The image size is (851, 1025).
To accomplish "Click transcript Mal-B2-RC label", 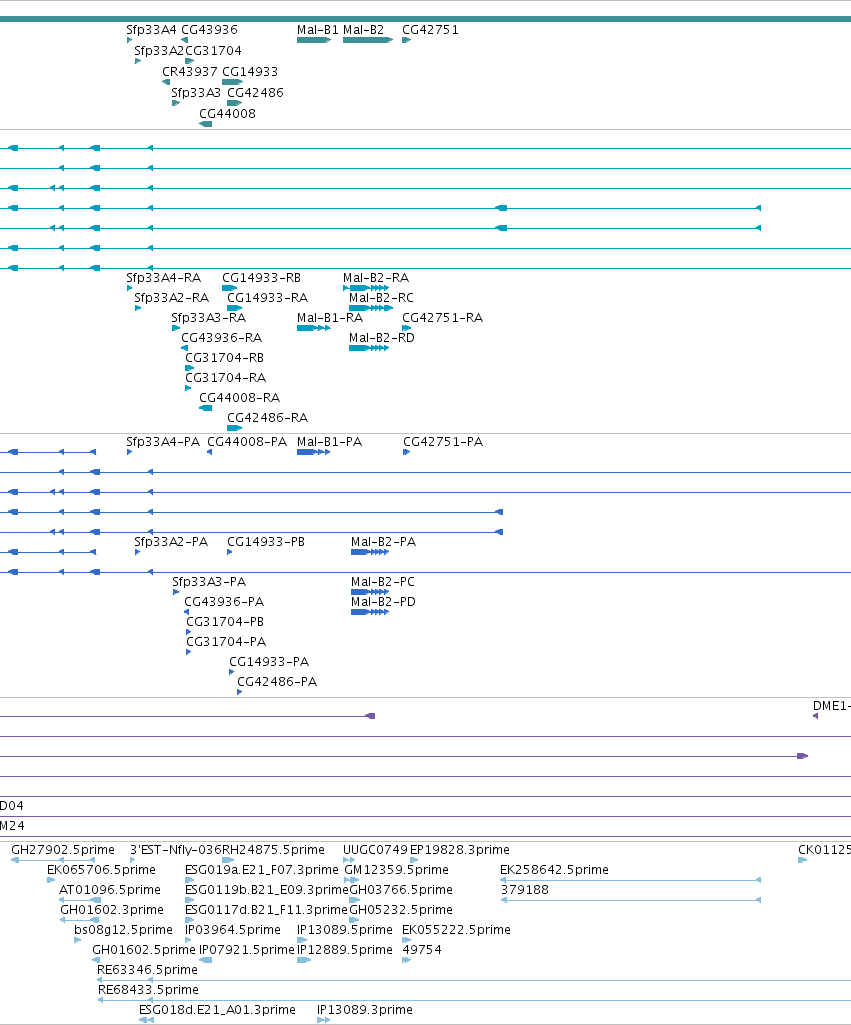I will pyautogui.click(x=381, y=298).
